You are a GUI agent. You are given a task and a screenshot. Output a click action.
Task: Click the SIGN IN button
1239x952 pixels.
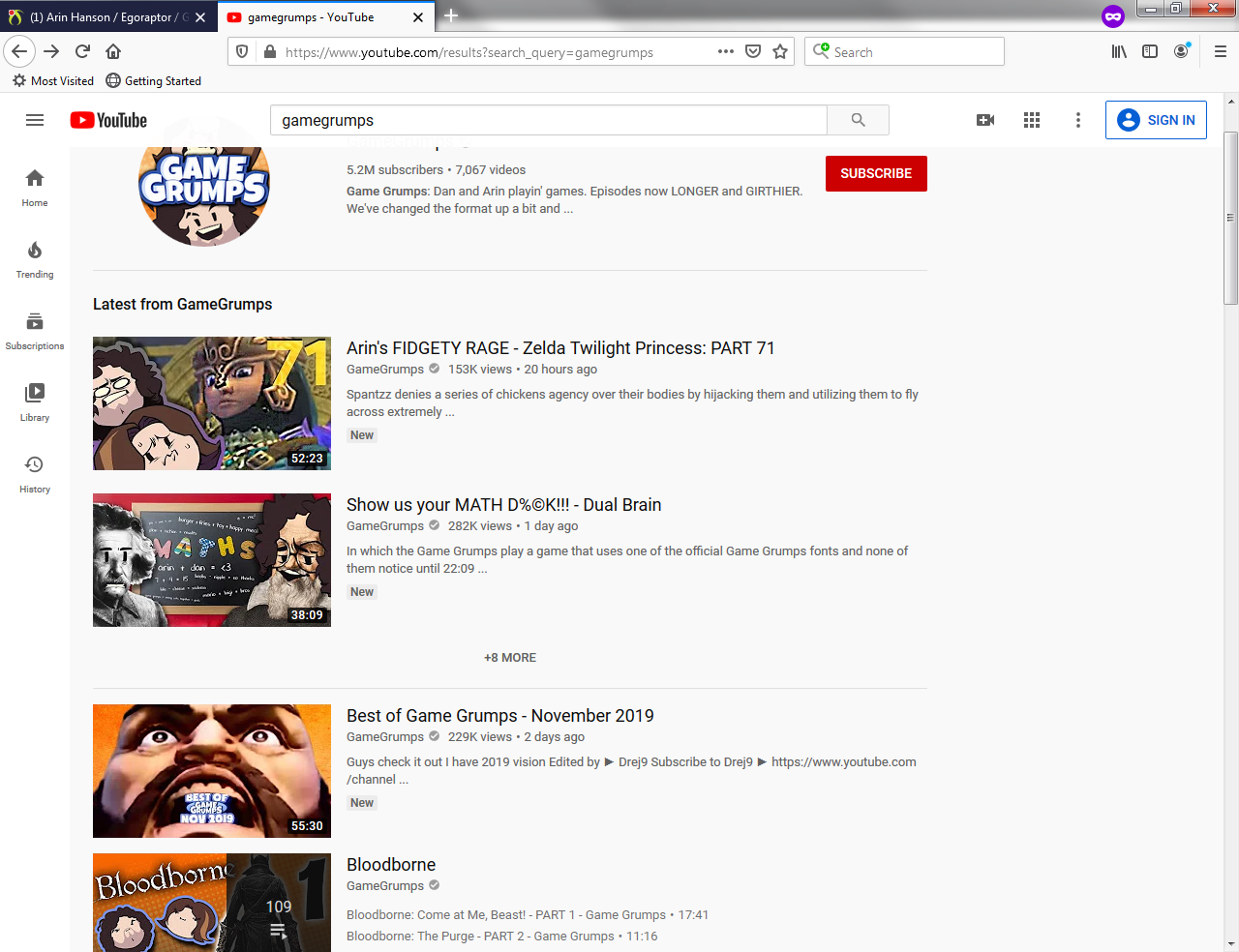click(x=1156, y=120)
